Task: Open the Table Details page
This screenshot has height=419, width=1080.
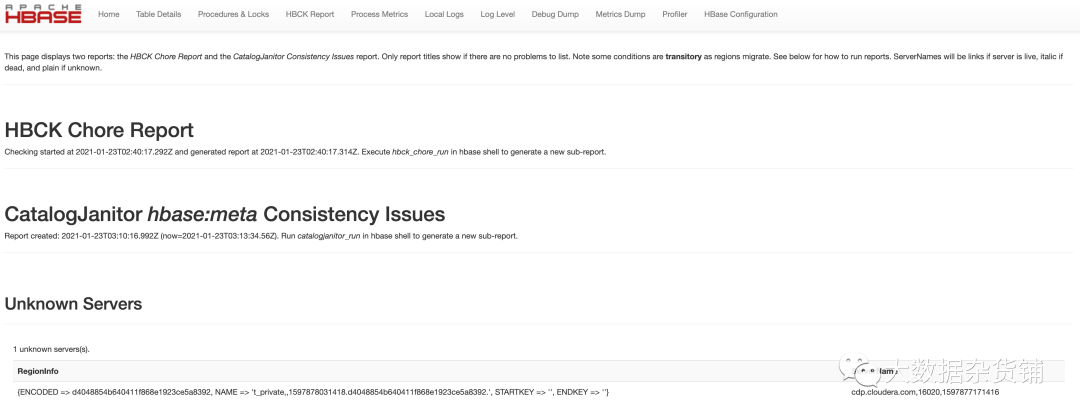Action: (159, 15)
